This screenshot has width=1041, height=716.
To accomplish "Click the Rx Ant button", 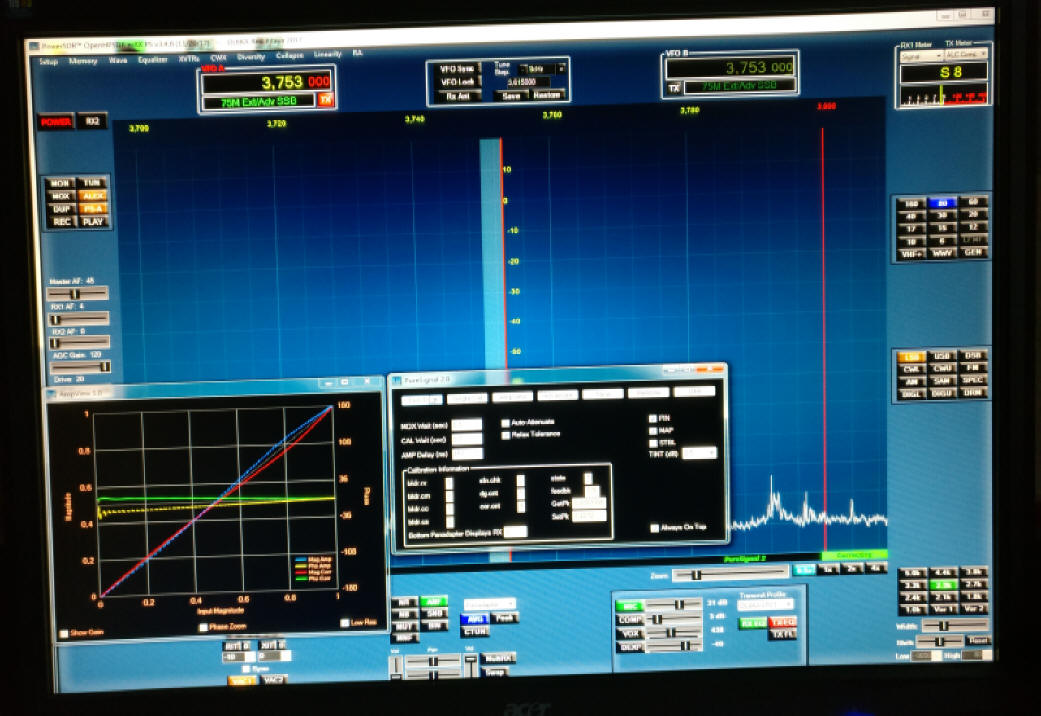I will point(457,96).
